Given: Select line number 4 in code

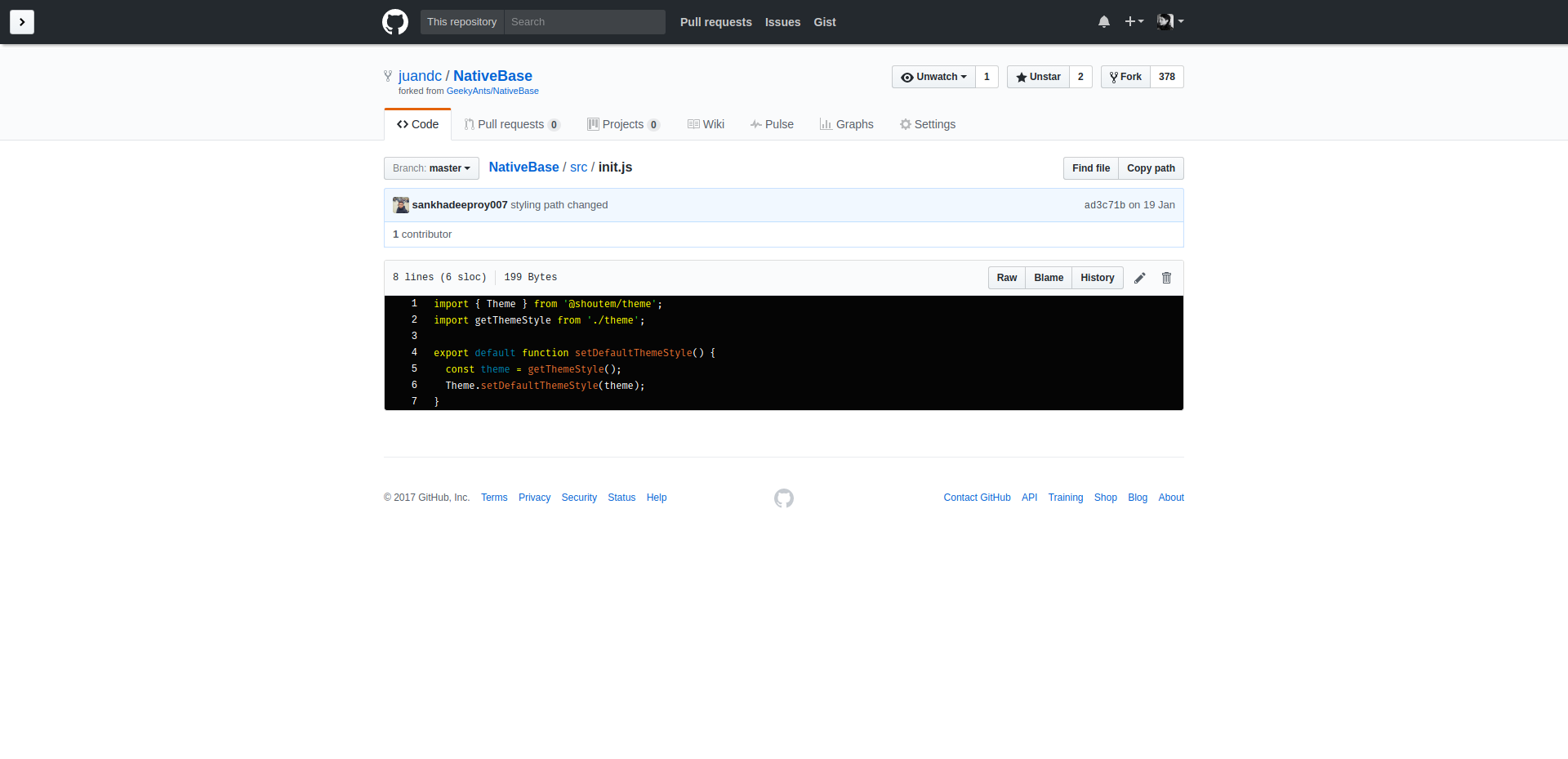Looking at the screenshot, I should point(414,353).
